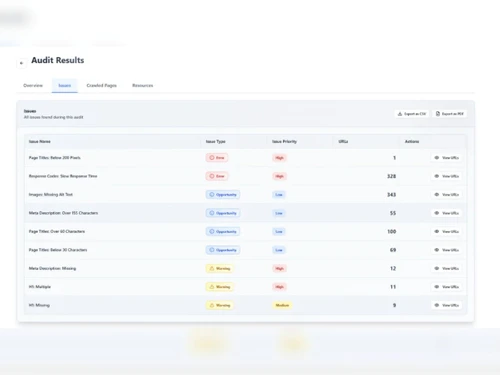Click the Error badge in Slow Response Time row
This screenshot has height=375, width=500.
(x=217, y=176)
